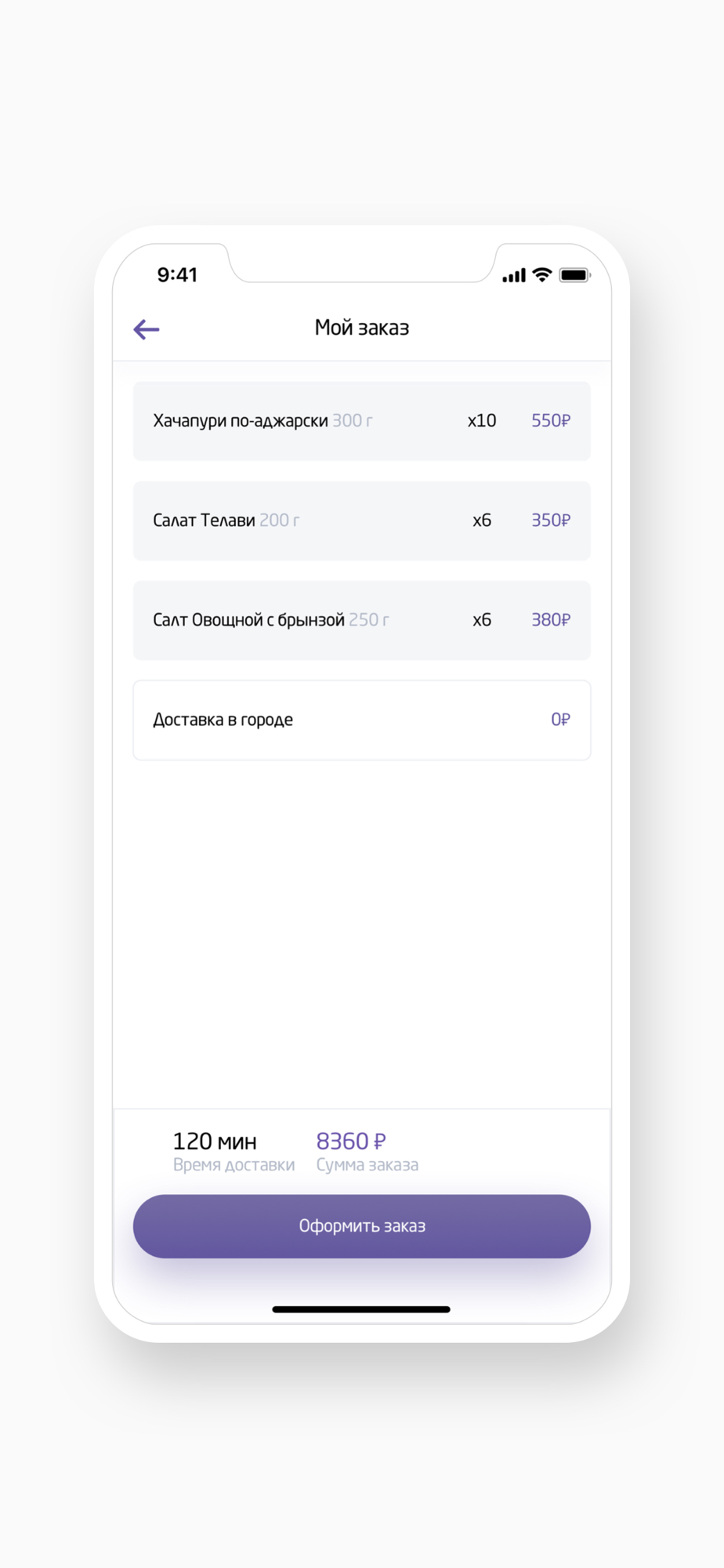Tap the cellular signal strength icon

click(514, 275)
